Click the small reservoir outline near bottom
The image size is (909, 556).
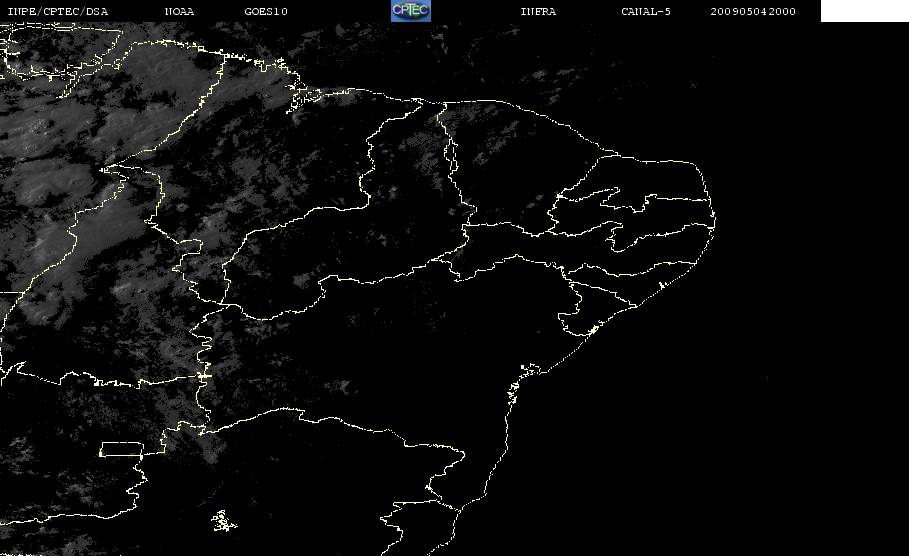point(223,521)
